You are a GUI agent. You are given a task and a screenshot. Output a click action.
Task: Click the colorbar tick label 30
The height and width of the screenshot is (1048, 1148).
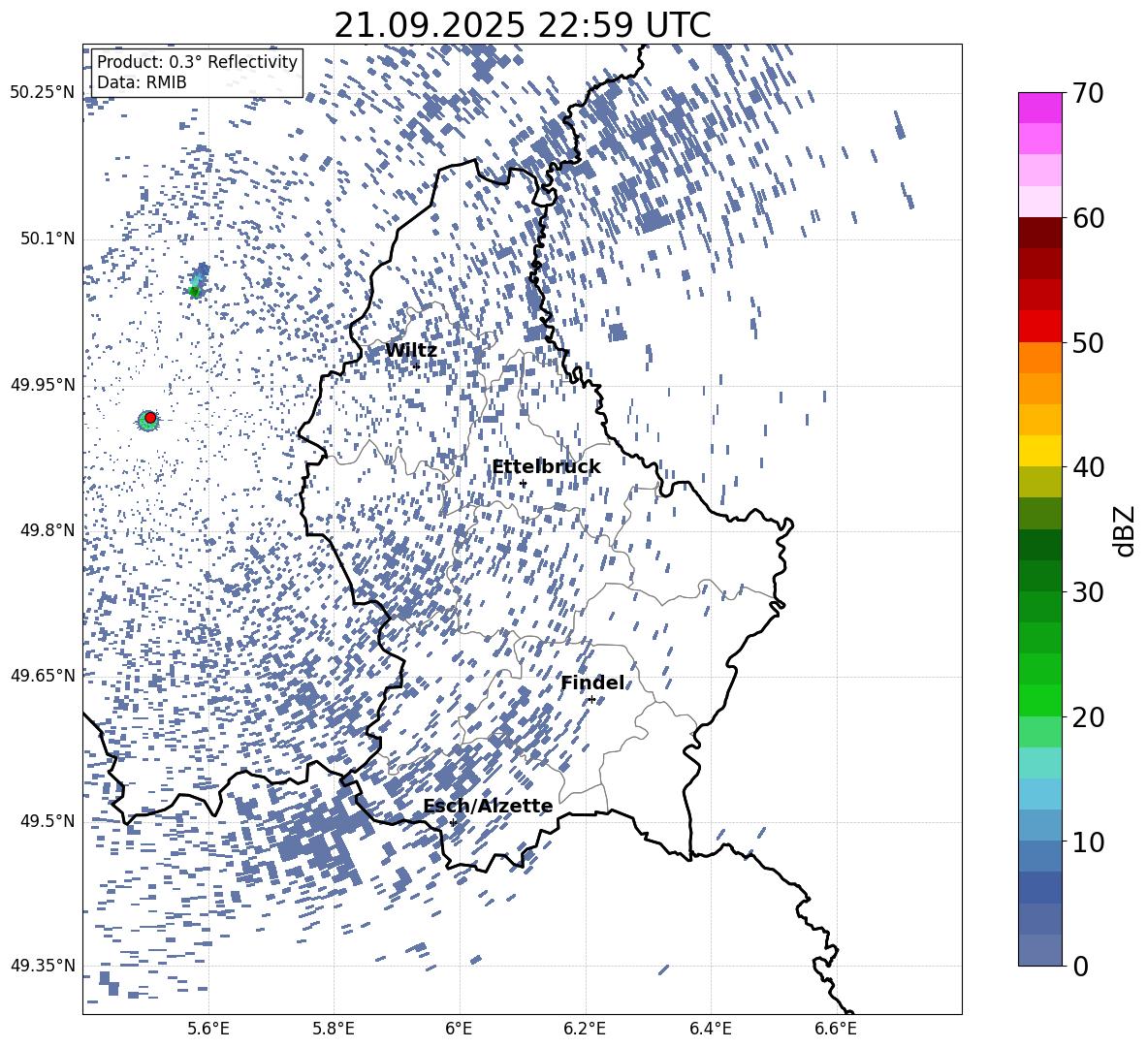[x=1088, y=592]
